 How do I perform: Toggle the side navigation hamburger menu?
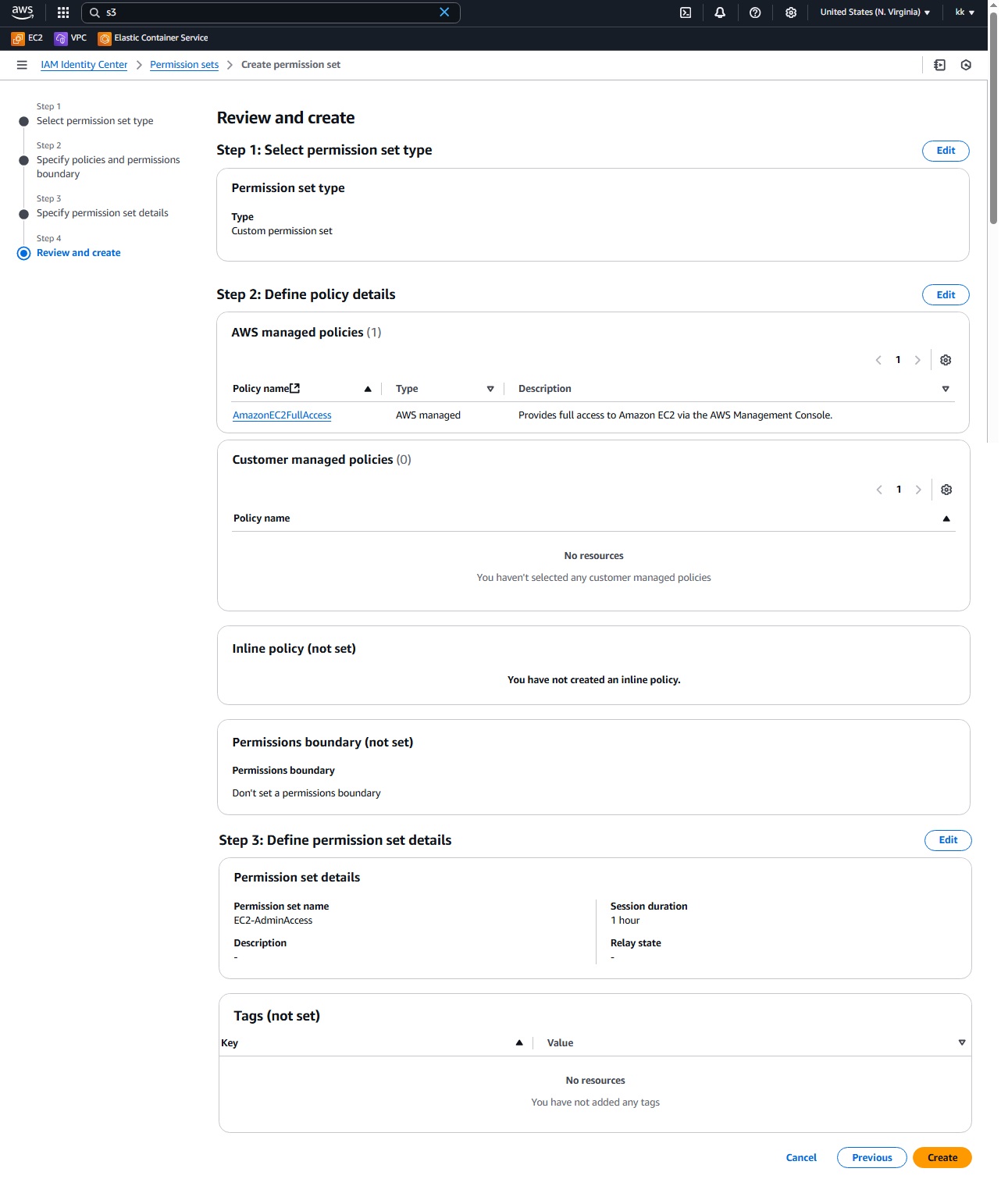point(22,65)
